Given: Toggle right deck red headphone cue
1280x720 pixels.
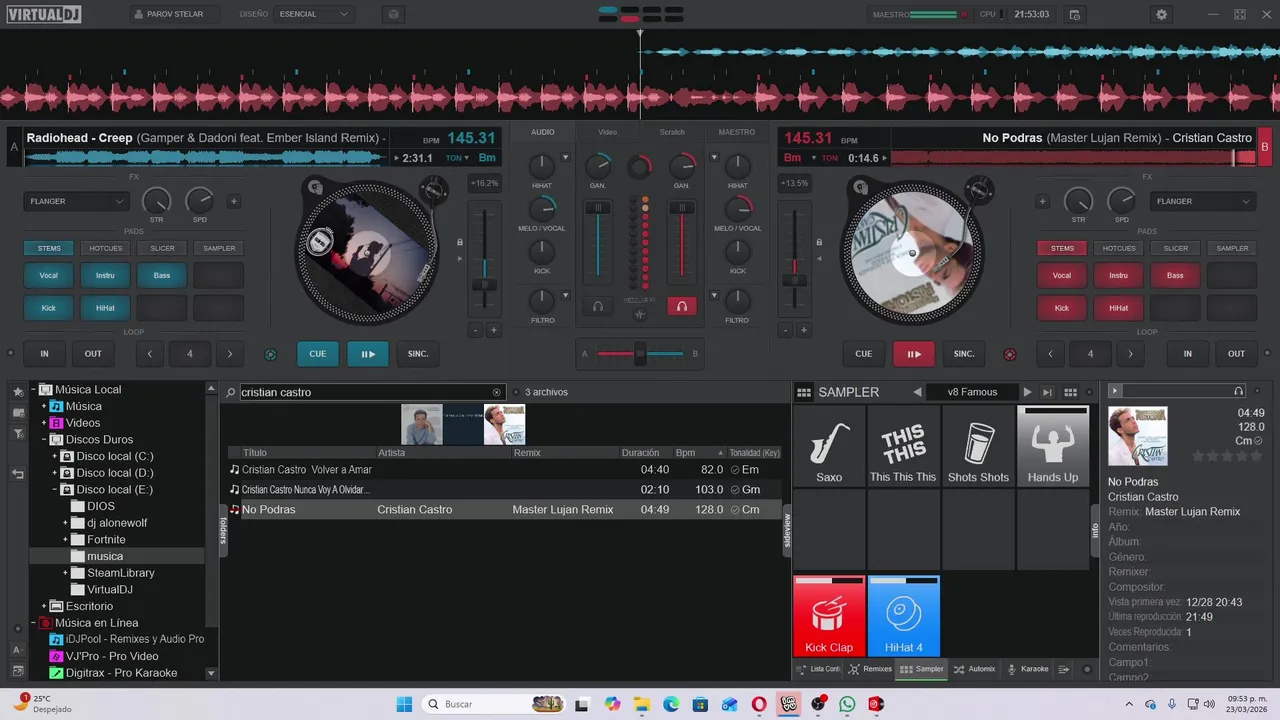Looking at the screenshot, I should click(x=682, y=306).
